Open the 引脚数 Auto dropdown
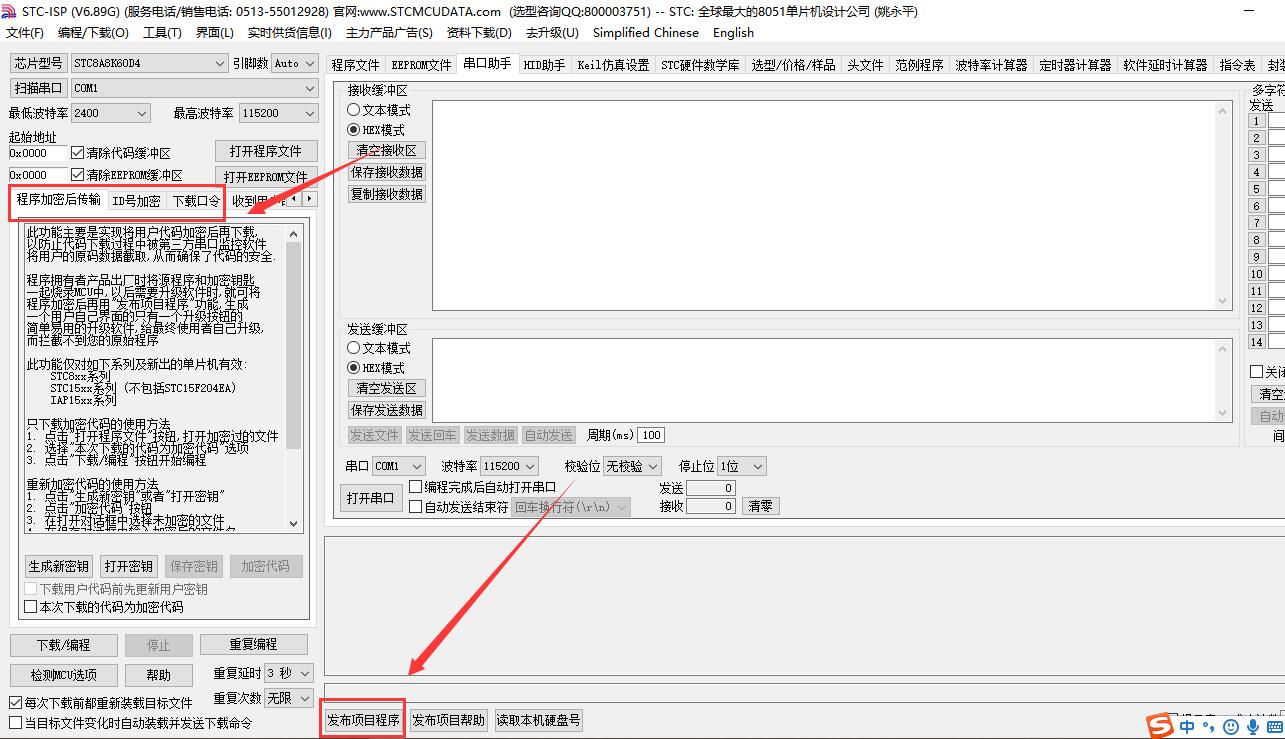The width and height of the screenshot is (1285, 739). (294, 63)
